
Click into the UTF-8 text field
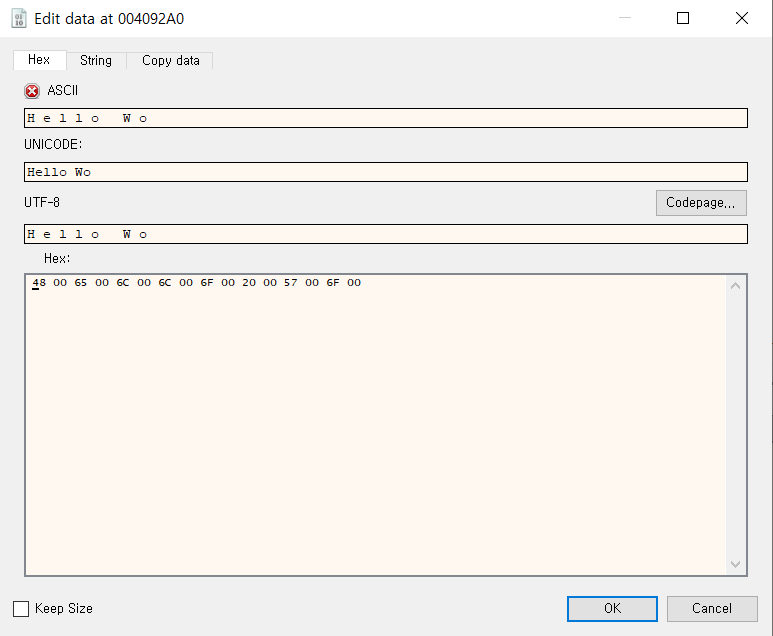pos(386,234)
